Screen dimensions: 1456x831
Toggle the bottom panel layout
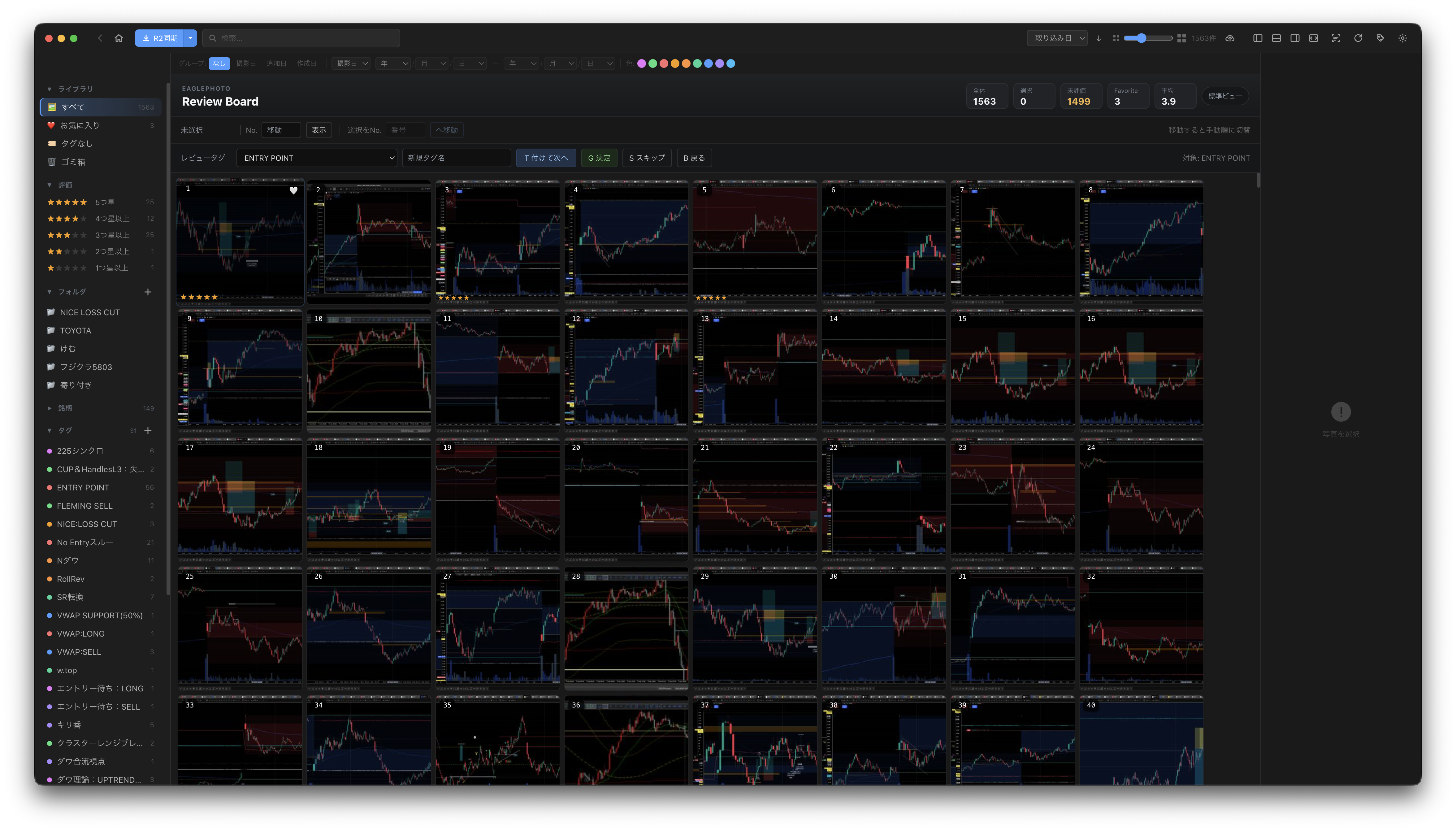[1276, 38]
